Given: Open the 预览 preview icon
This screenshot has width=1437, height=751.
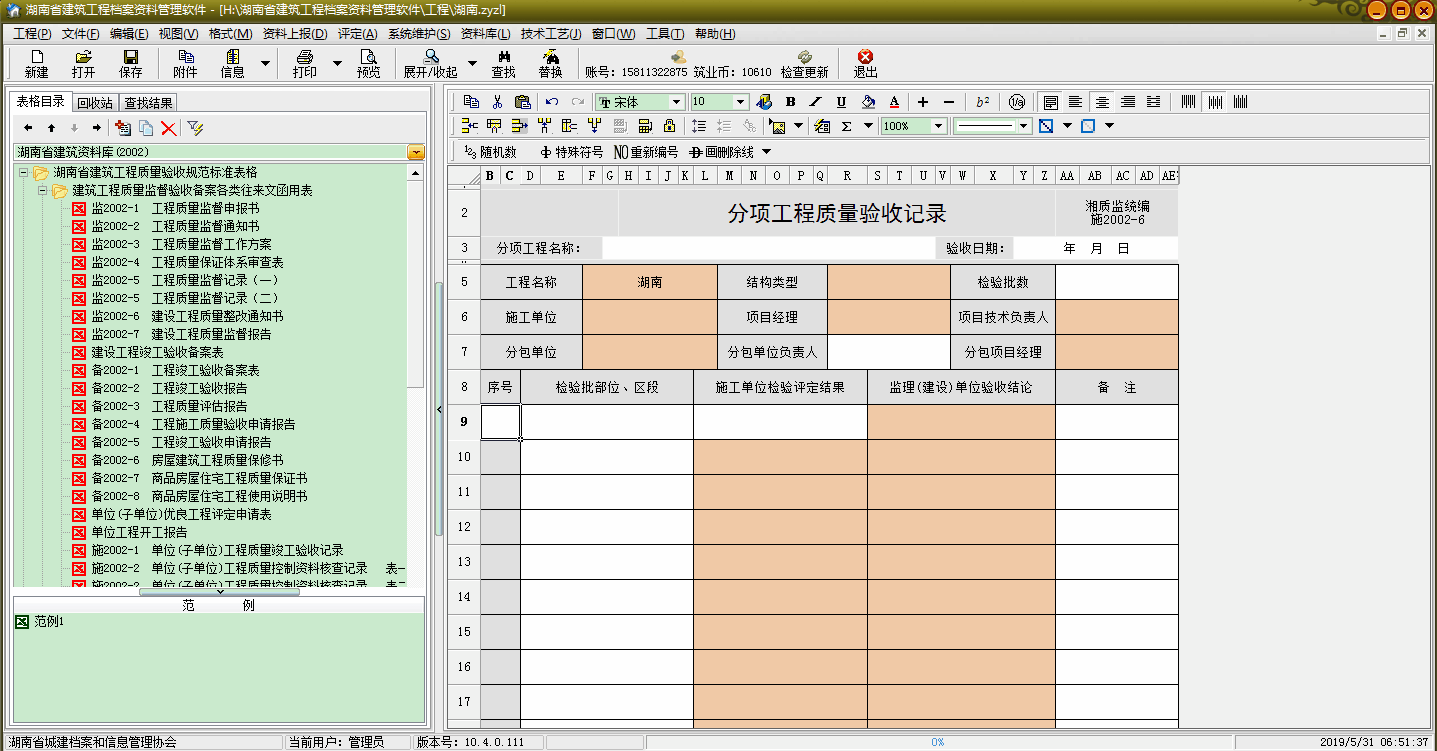Looking at the screenshot, I should 369,62.
